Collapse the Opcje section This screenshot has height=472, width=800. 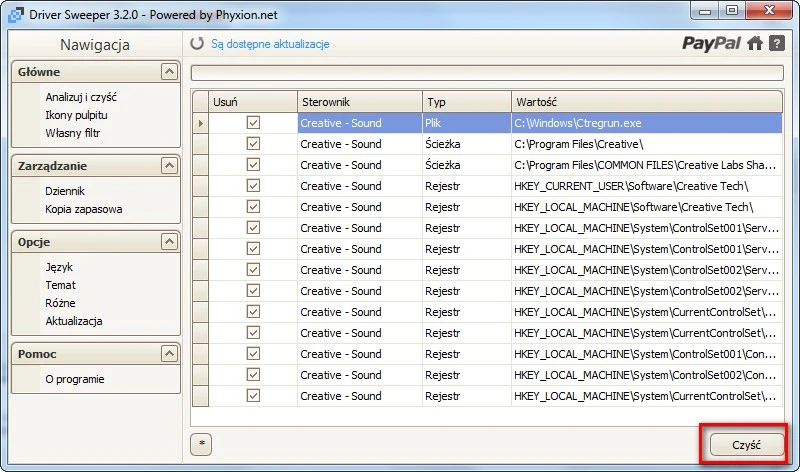tap(169, 242)
